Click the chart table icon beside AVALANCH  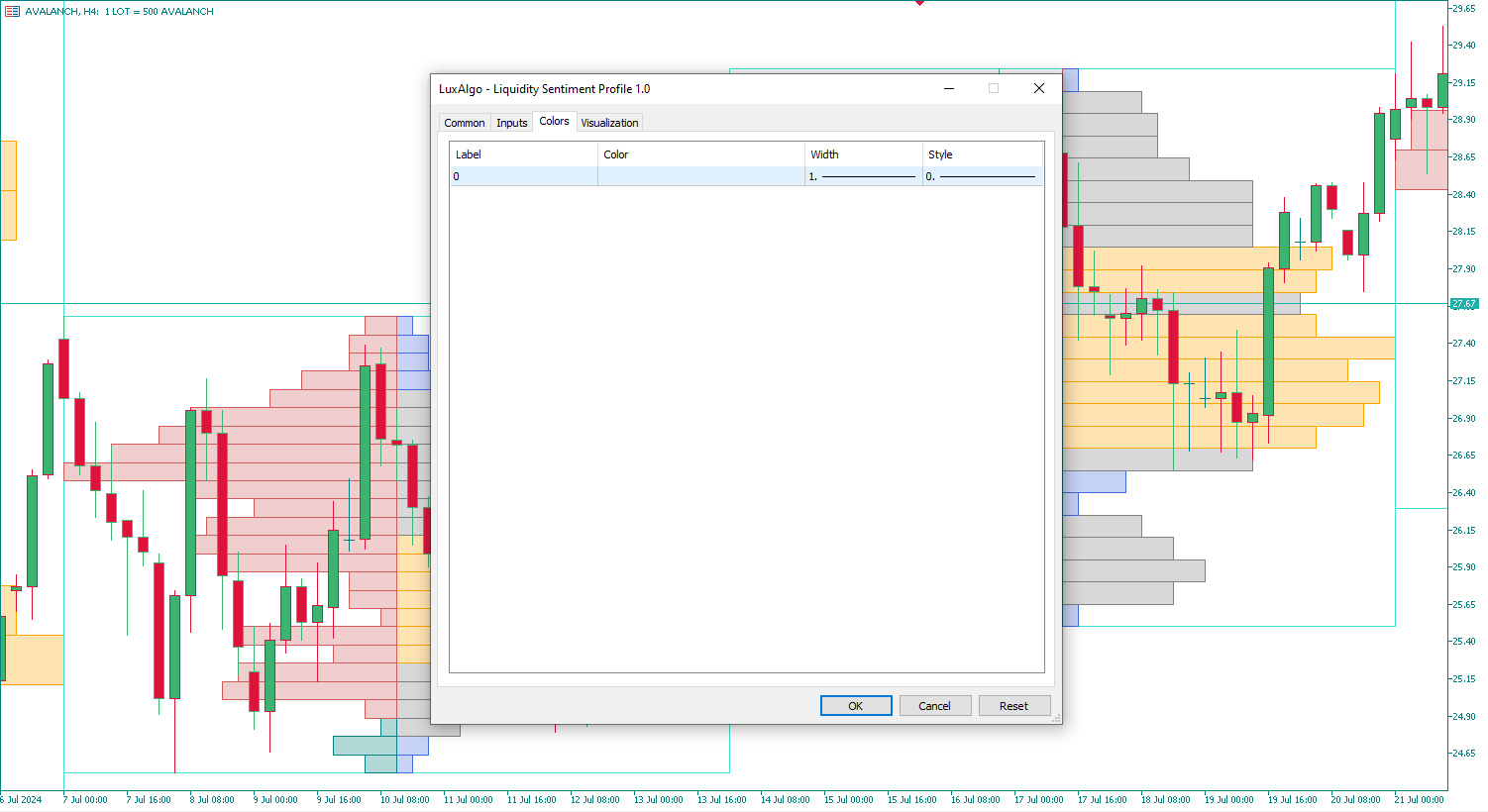click(12, 11)
